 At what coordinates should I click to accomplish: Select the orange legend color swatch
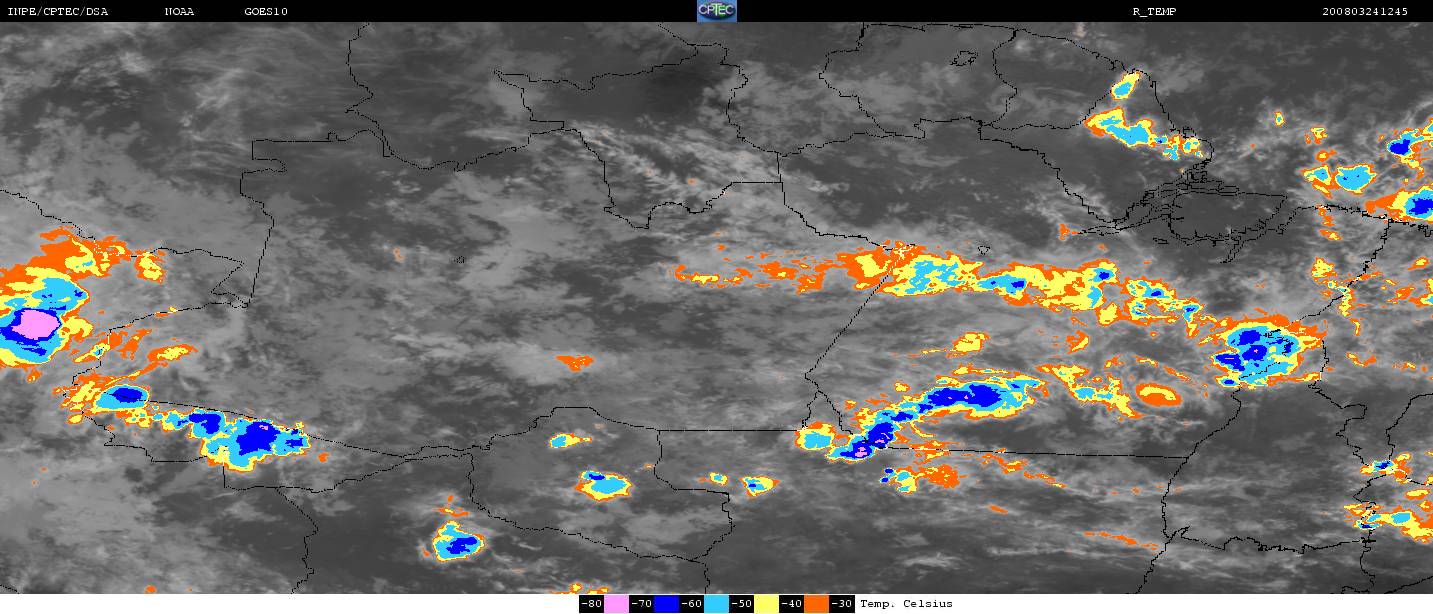(x=816, y=604)
